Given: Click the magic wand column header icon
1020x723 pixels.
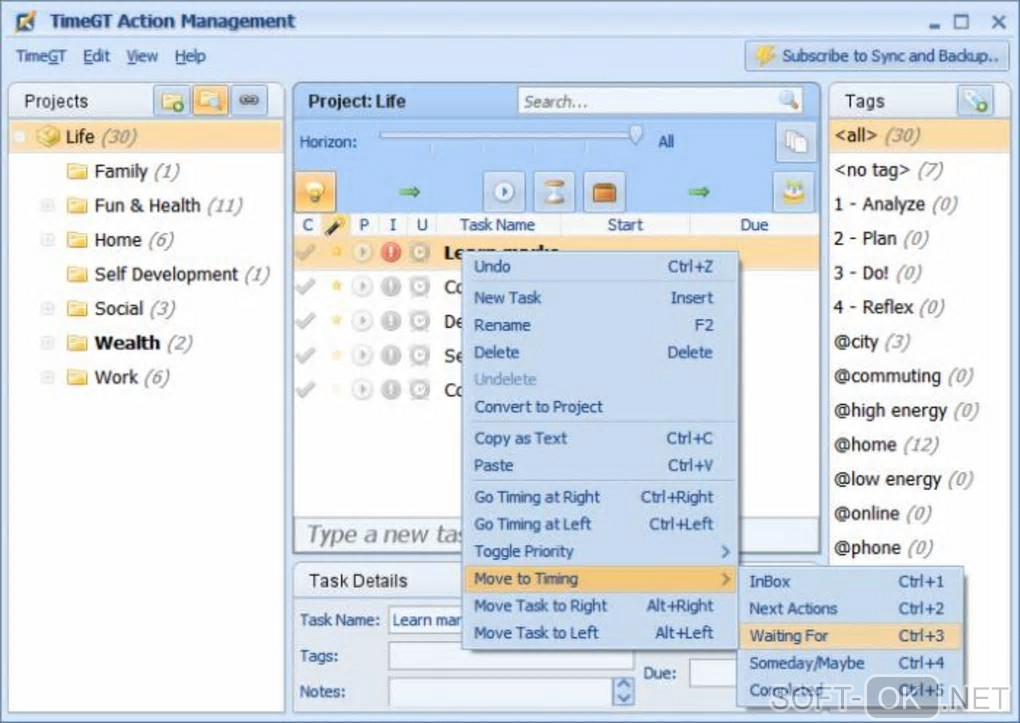Looking at the screenshot, I should [334, 225].
